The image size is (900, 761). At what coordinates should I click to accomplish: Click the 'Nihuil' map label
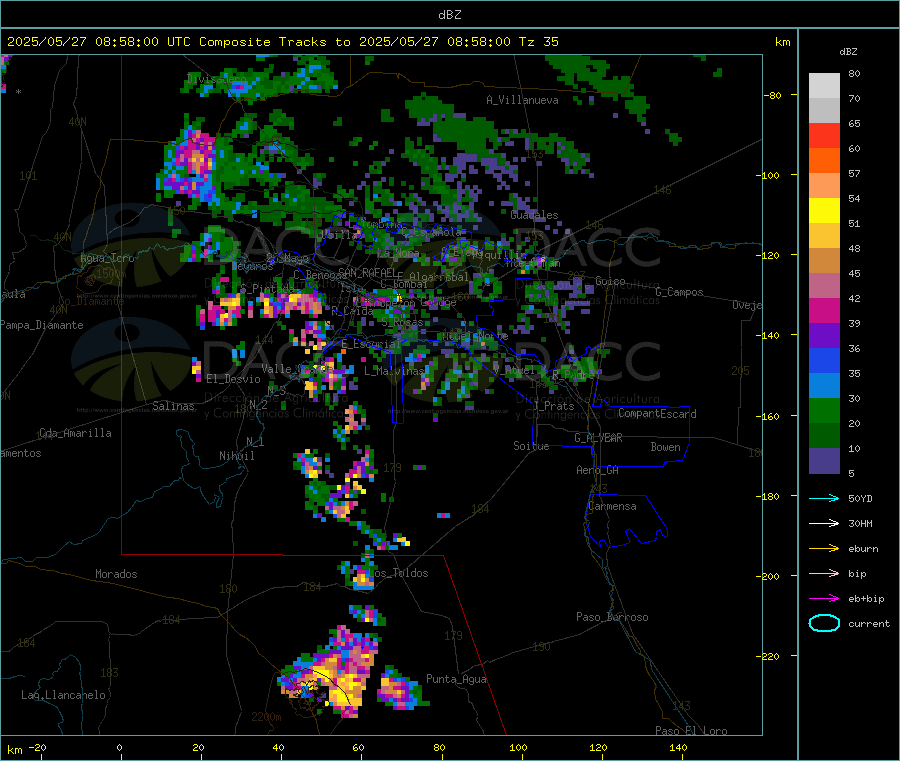[x=236, y=456]
